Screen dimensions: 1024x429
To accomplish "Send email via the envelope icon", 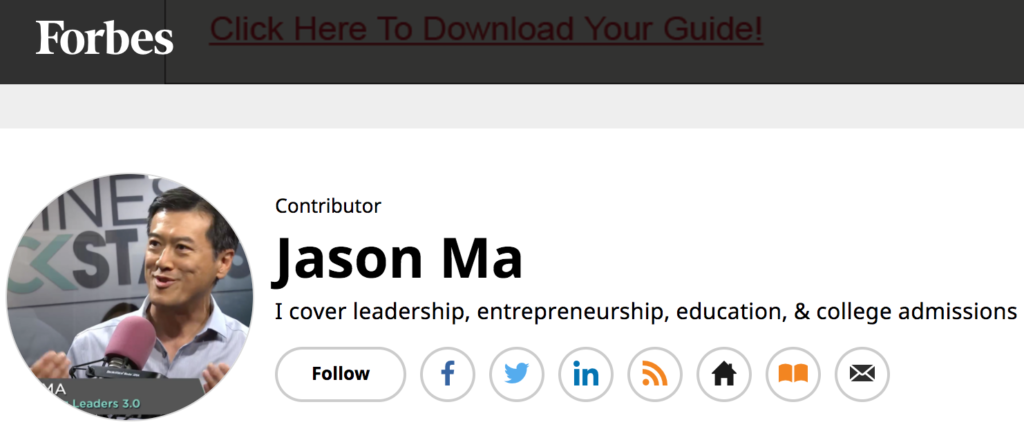I will pyautogui.click(x=863, y=374).
